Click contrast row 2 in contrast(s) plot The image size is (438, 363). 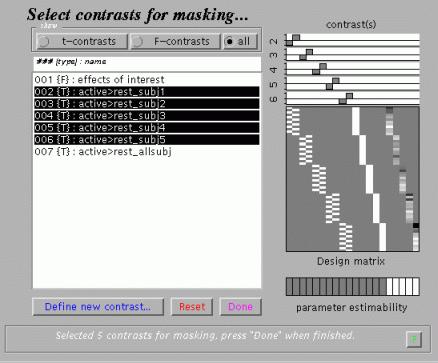click(x=353, y=40)
